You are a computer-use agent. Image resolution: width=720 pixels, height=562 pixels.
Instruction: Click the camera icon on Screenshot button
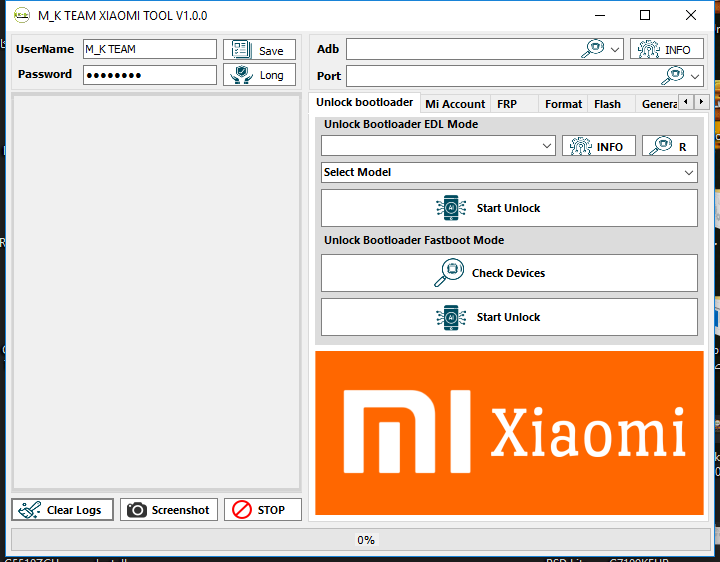pos(137,510)
